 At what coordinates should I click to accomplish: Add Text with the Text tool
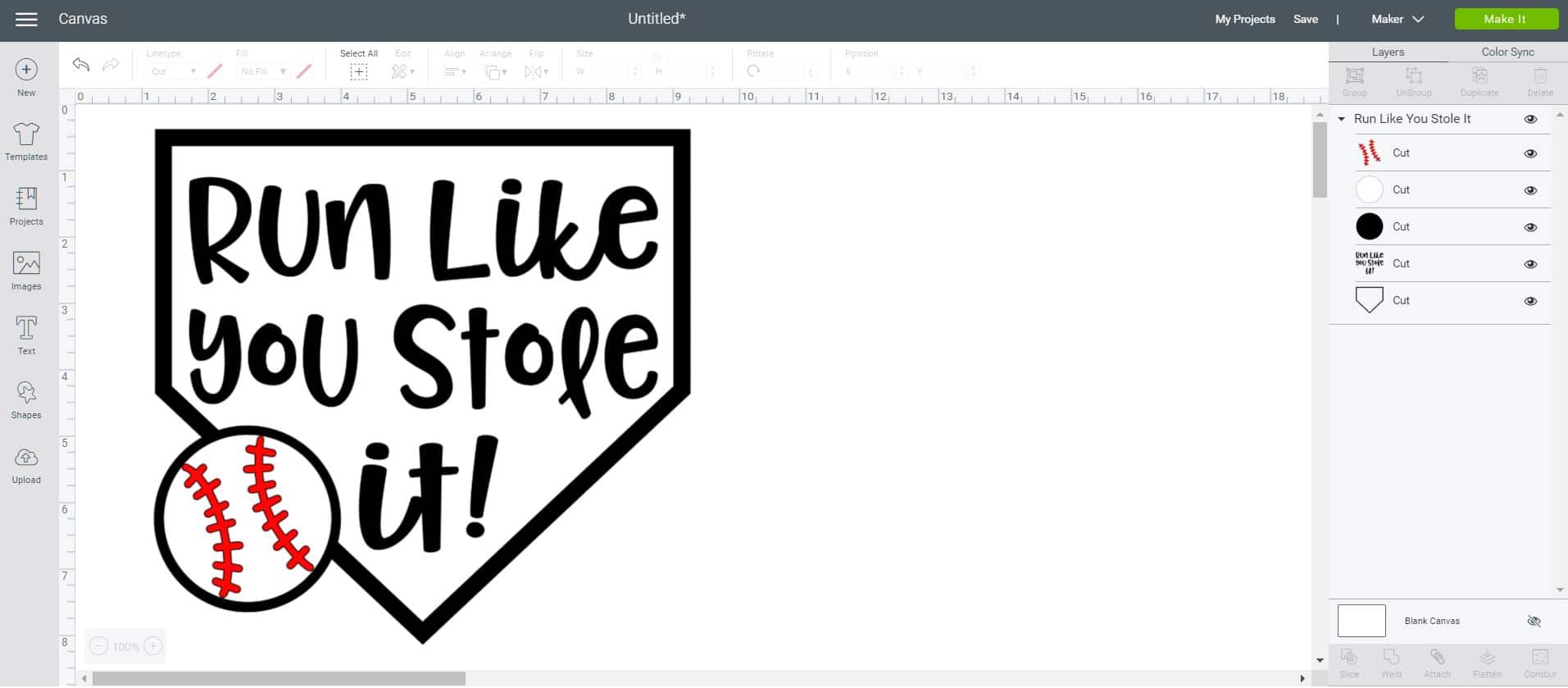(26, 335)
